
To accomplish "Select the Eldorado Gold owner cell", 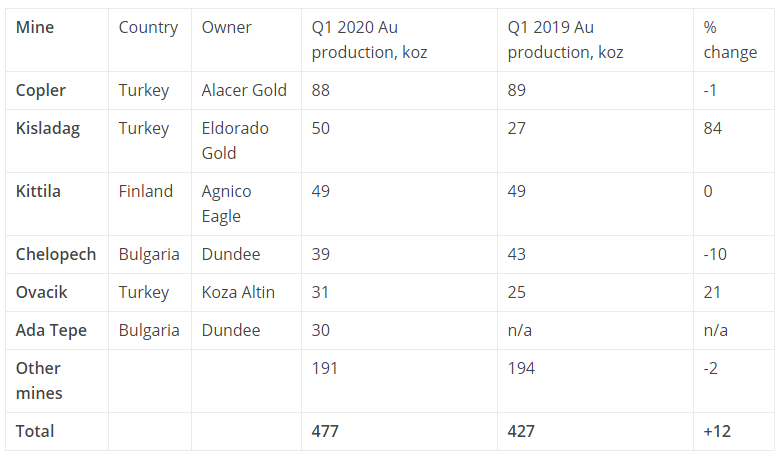I will 234,140.
